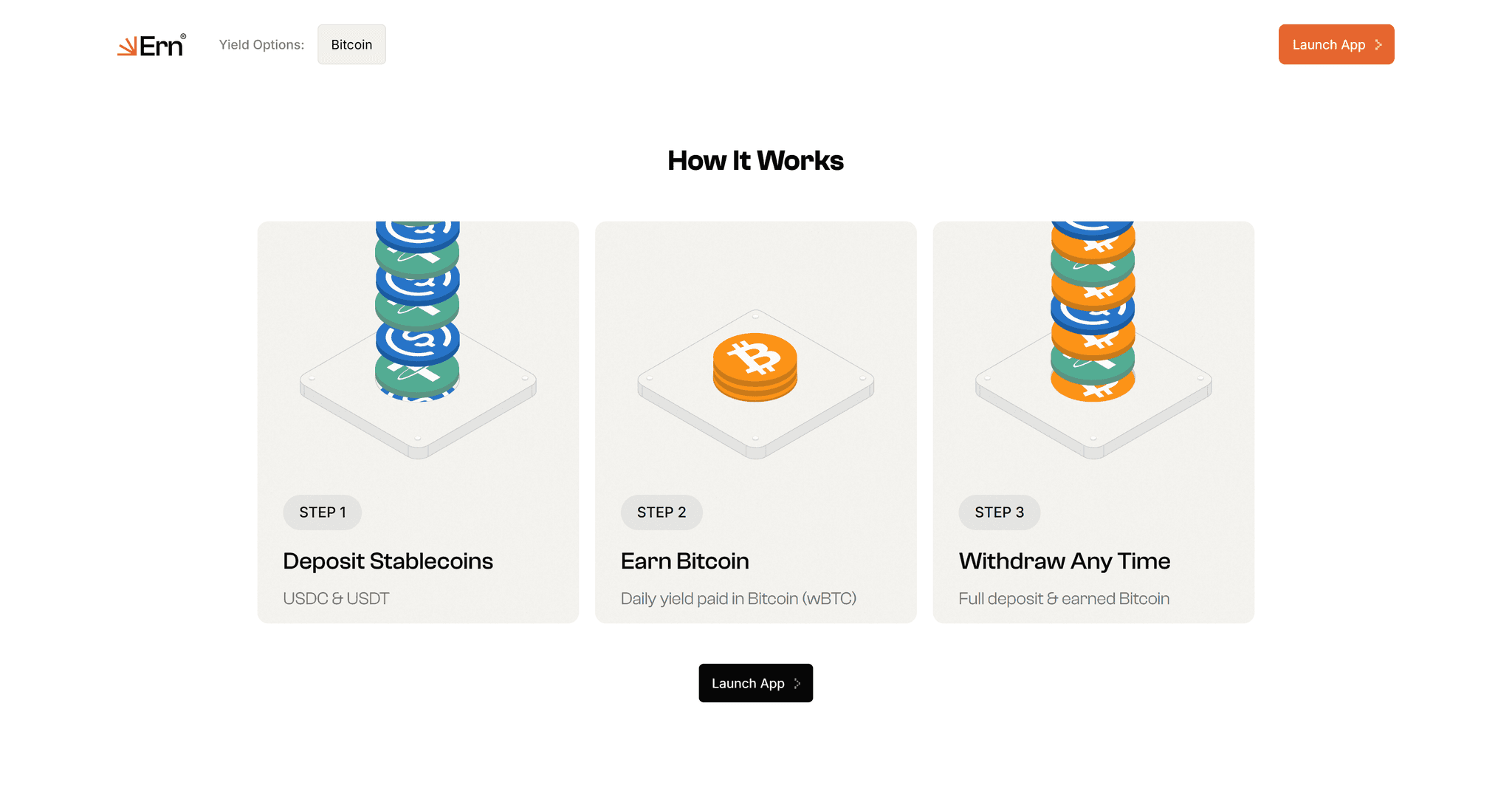The image size is (1512, 799).
Task: Click the Ern logo arrows icon
Action: (127, 45)
